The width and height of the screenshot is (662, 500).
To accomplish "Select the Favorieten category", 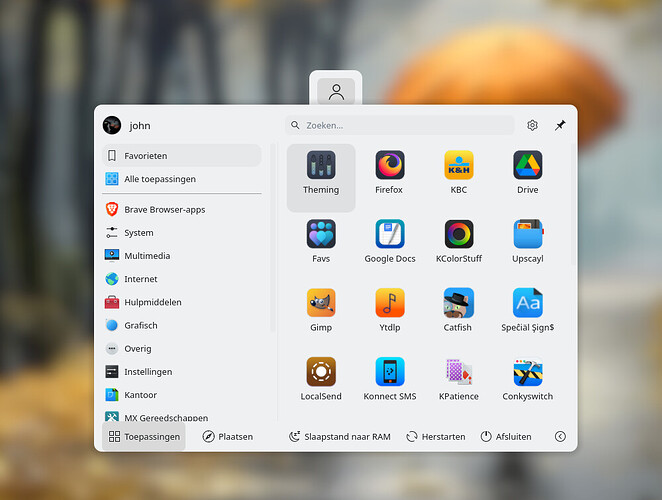I will (182, 155).
